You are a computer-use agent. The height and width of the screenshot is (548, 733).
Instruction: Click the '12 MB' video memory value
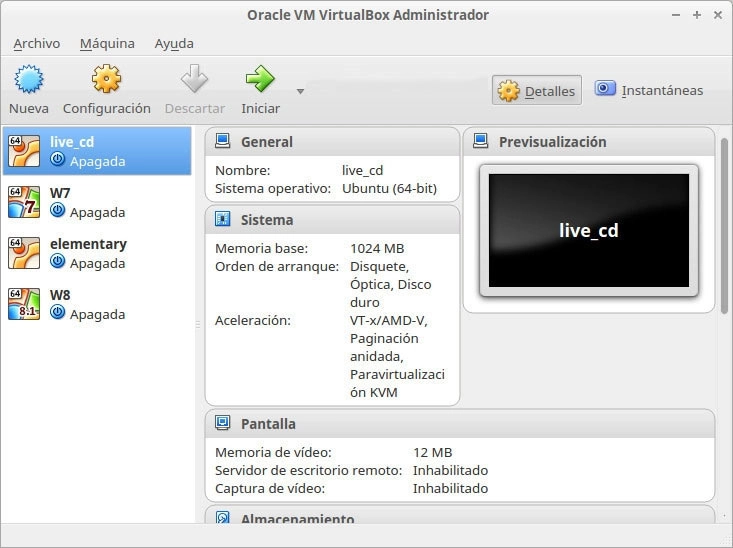[432, 453]
